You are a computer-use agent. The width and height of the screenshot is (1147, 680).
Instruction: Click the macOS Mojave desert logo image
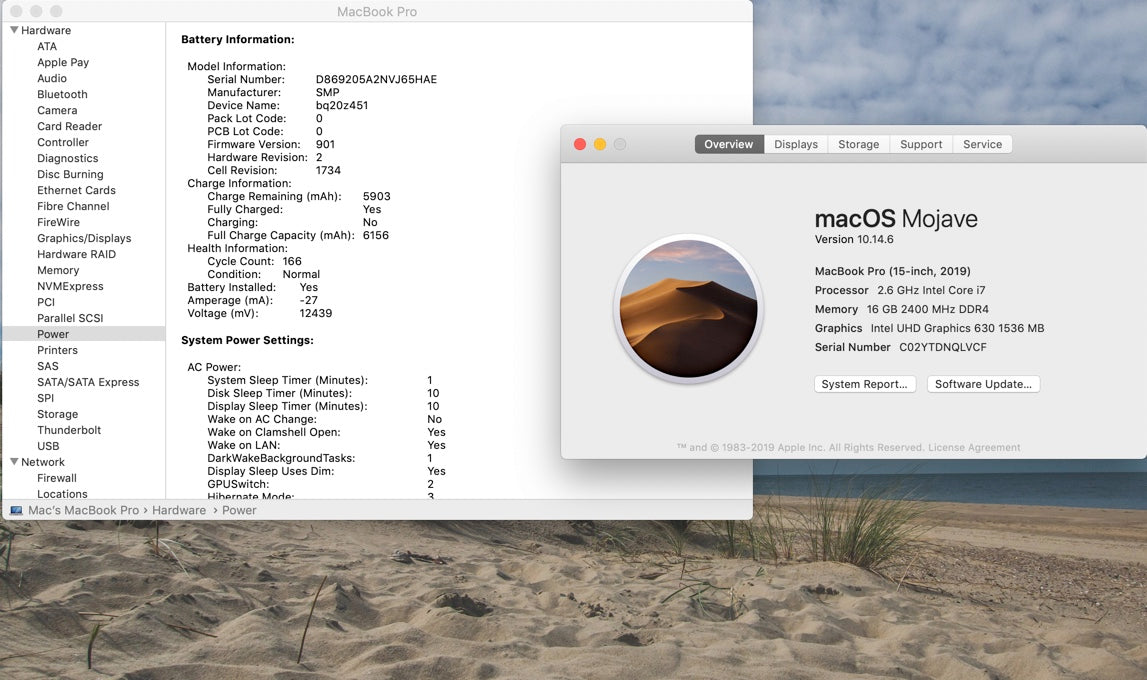coord(688,309)
